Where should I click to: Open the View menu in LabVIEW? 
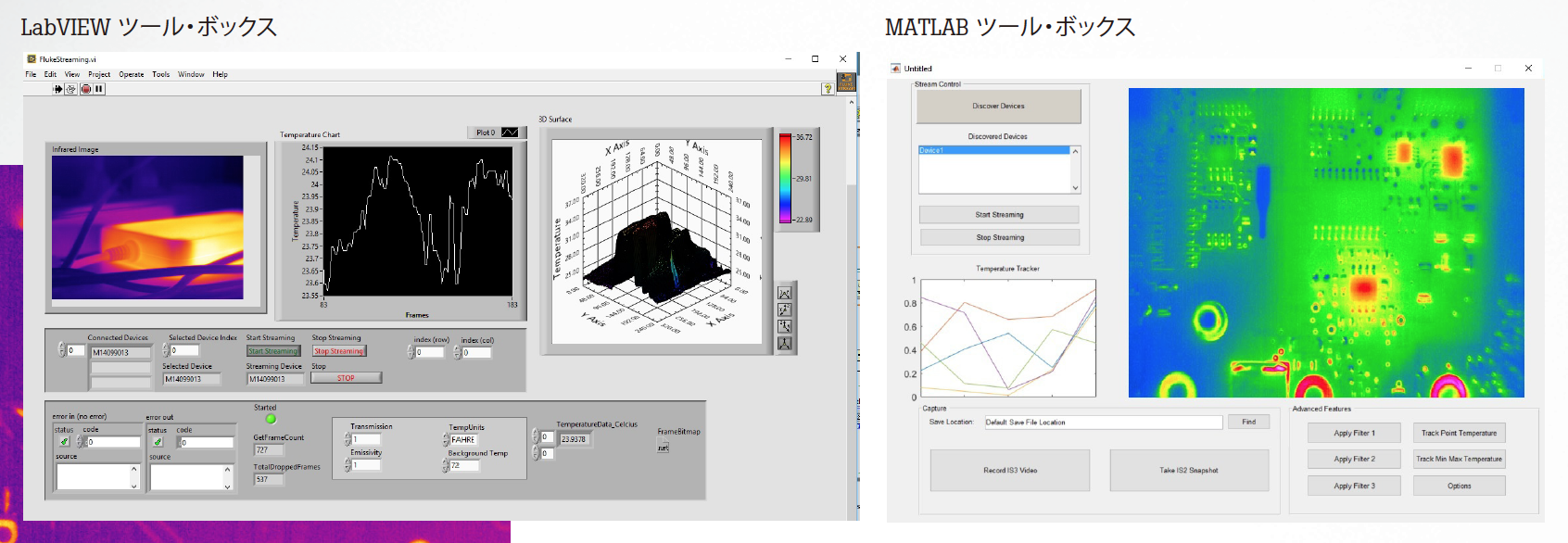72,74
